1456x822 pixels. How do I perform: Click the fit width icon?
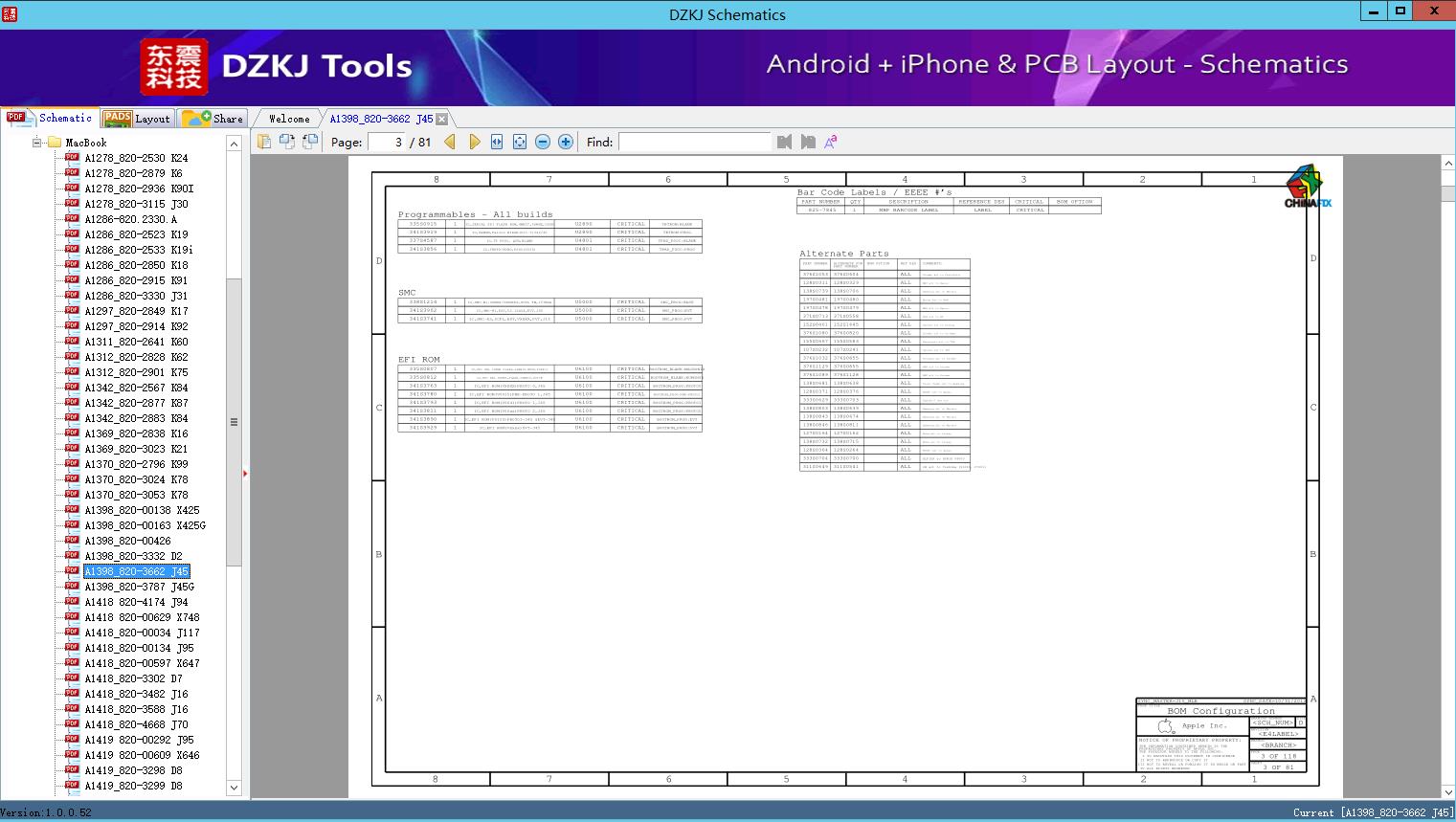(x=497, y=142)
